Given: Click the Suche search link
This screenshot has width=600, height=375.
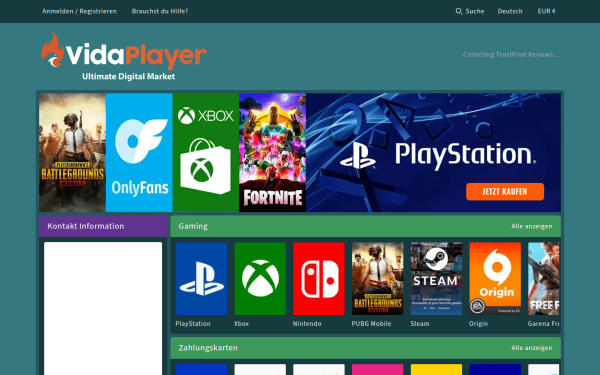Looking at the screenshot, I should [x=475, y=11].
